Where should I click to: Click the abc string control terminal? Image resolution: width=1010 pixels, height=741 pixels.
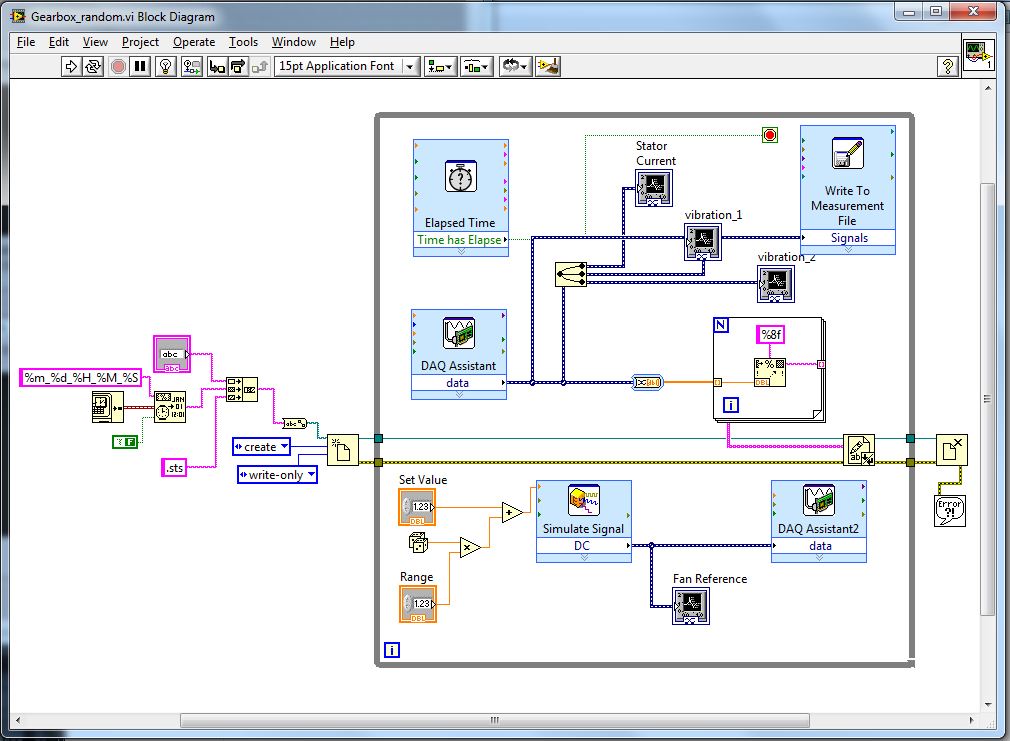click(172, 354)
